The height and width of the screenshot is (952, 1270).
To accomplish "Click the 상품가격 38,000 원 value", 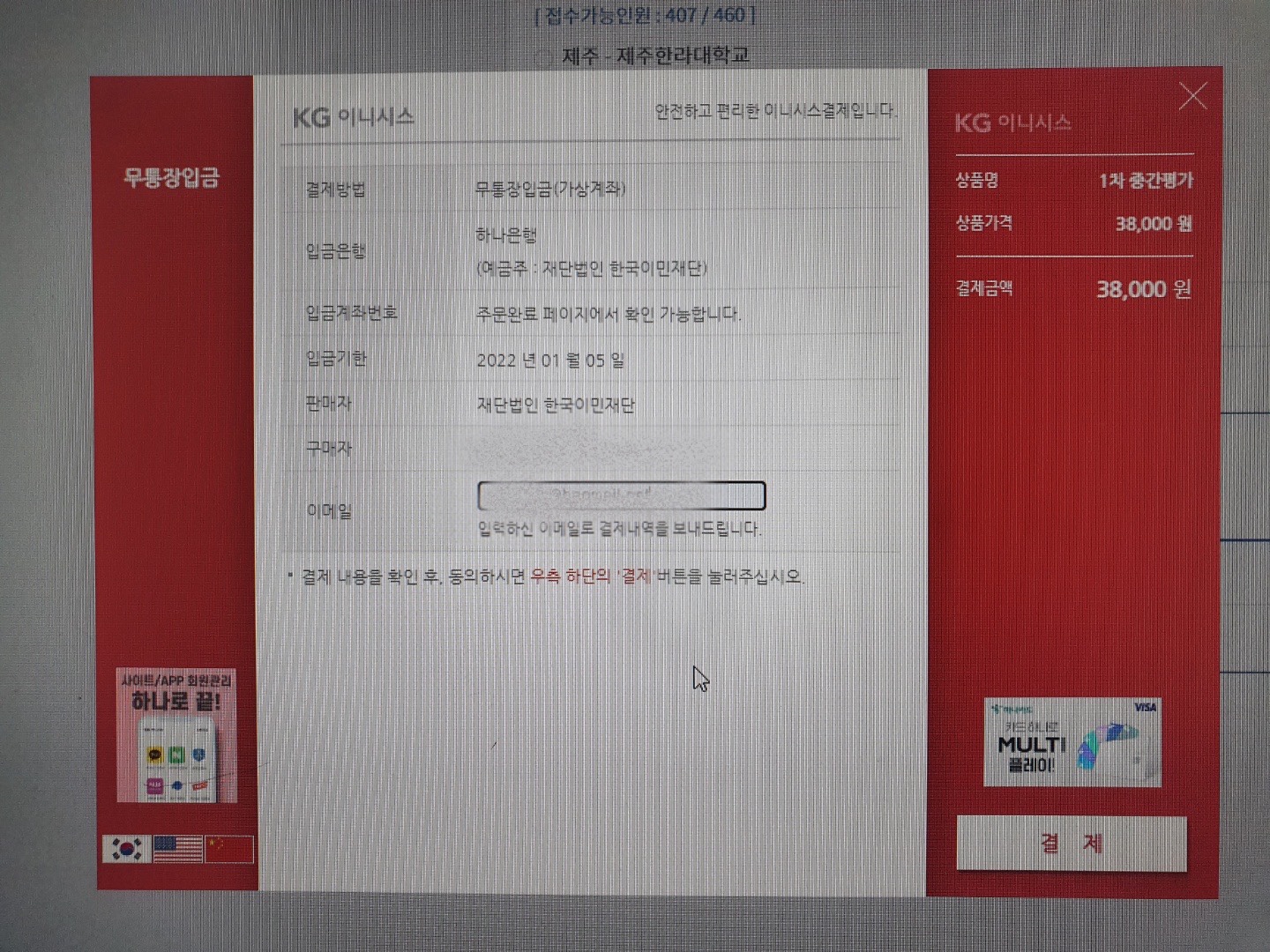I will [x=1154, y=224].
